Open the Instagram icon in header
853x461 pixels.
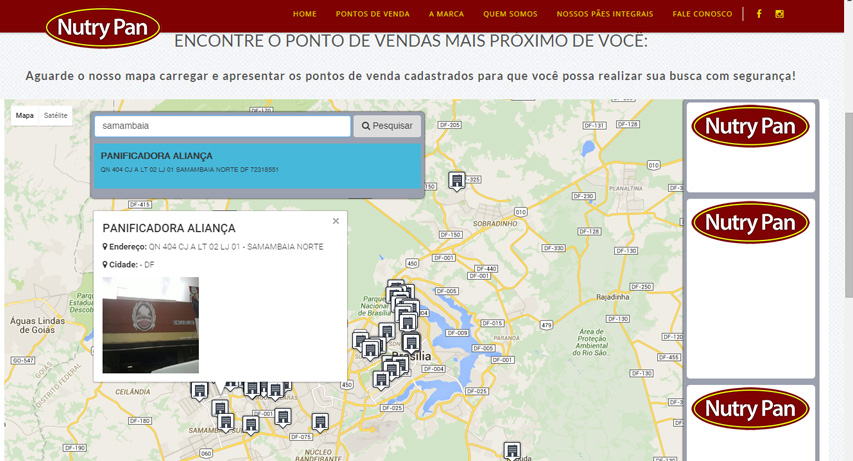780,14
